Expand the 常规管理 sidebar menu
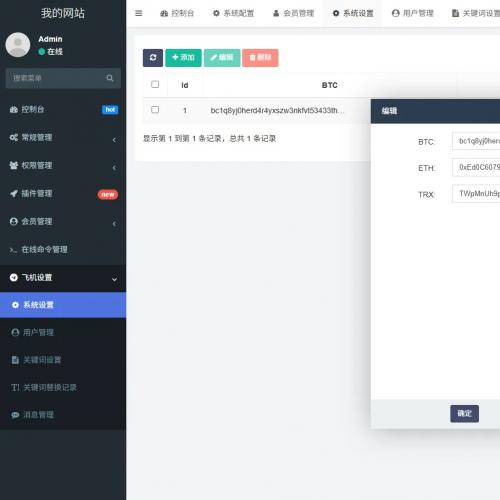 (x=63, y=137)
